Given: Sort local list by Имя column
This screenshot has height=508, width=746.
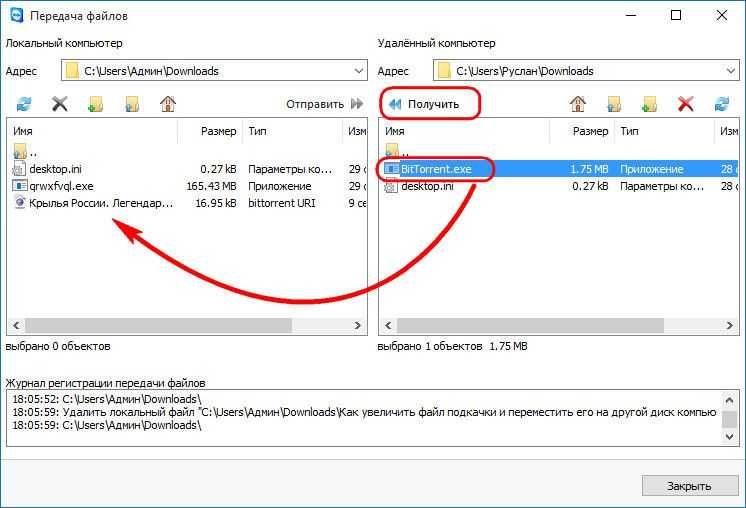Looking at the screenshot, I should coord(92,131).
